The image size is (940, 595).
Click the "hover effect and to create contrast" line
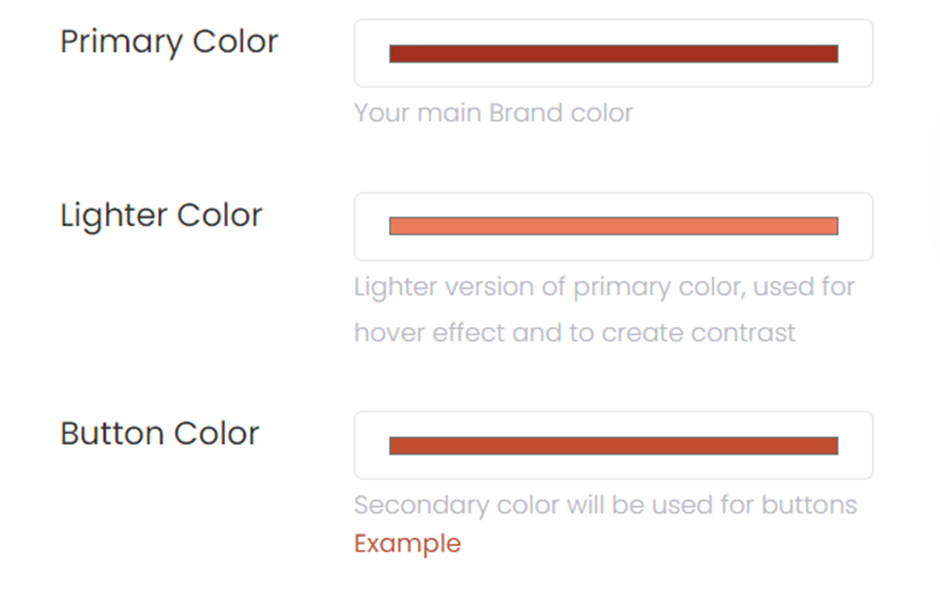[574, 332]
